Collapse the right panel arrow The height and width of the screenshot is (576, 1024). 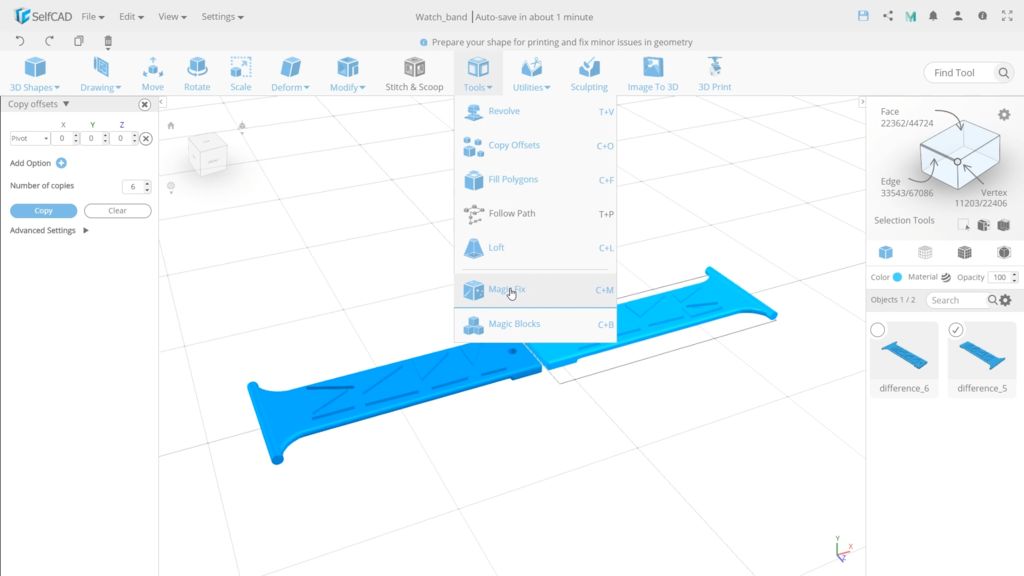click(862, 102)
